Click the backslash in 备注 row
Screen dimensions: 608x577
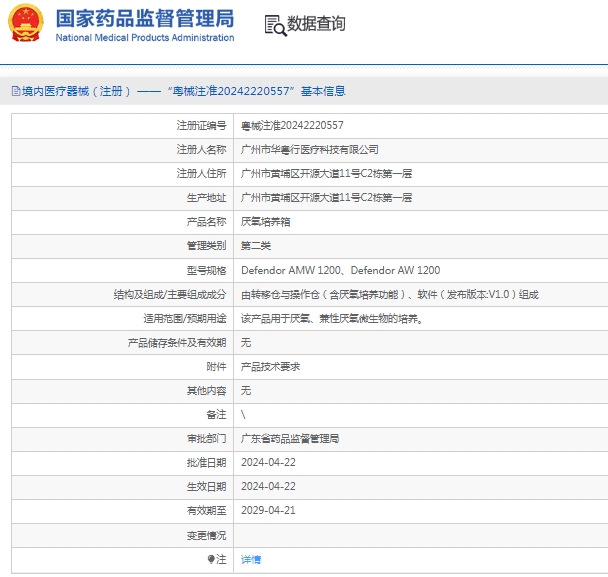[243, 415]
